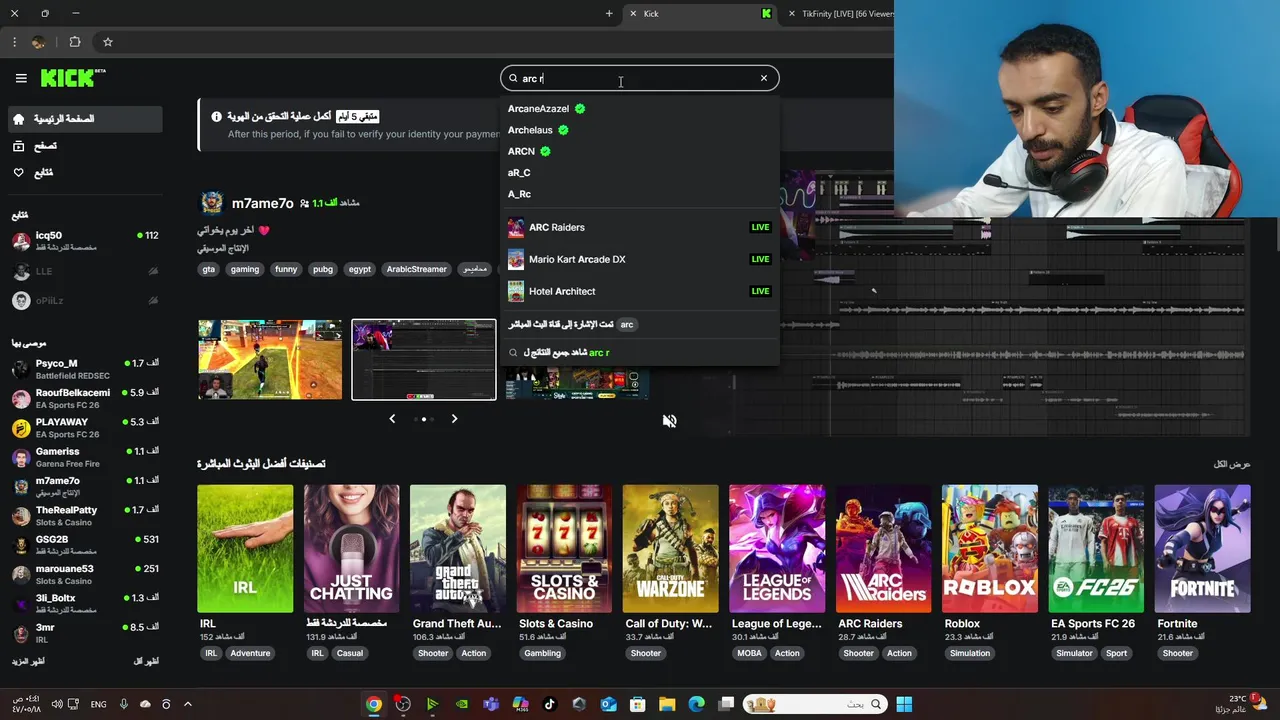
Task: Open 3mr recommended channel
Action: pyautogui.click(x=85, y=633)
